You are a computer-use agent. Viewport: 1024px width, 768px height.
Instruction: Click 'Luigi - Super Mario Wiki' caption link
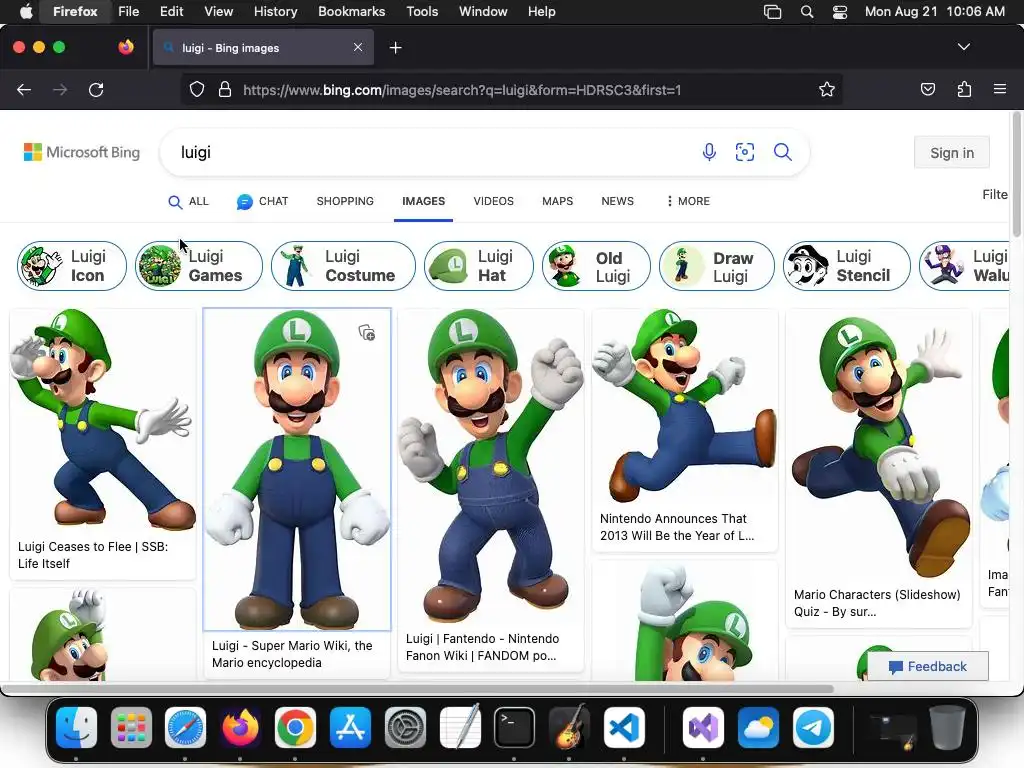tap(292, 654)
